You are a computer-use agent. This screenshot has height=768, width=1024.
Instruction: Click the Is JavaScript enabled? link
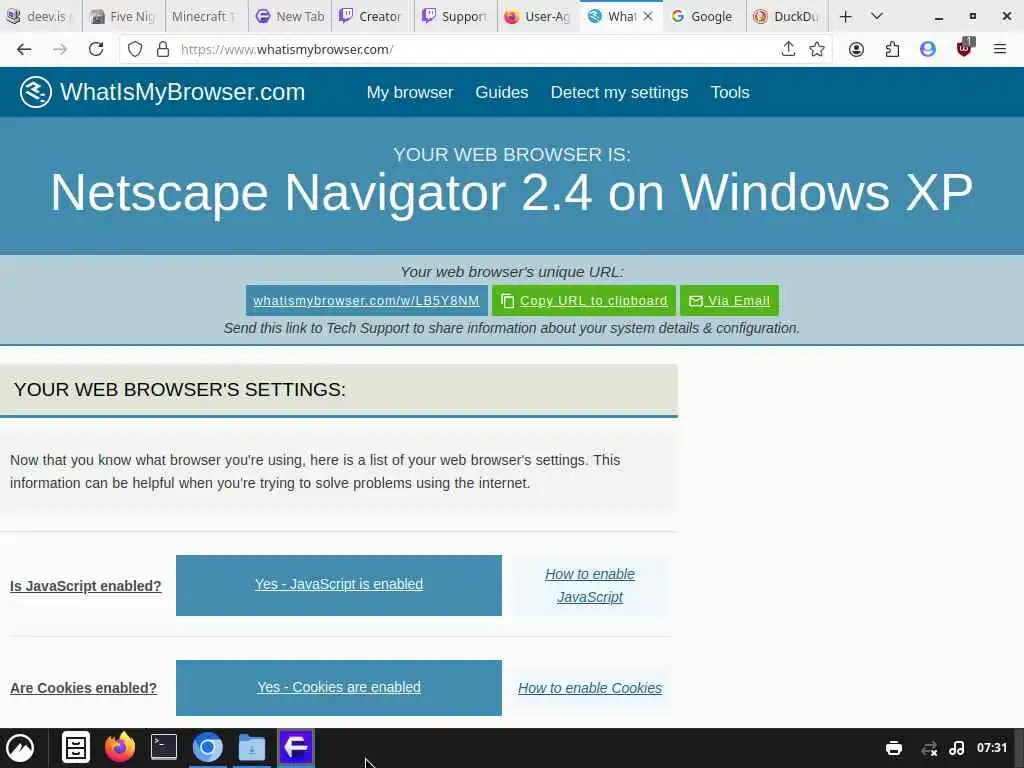86,586
